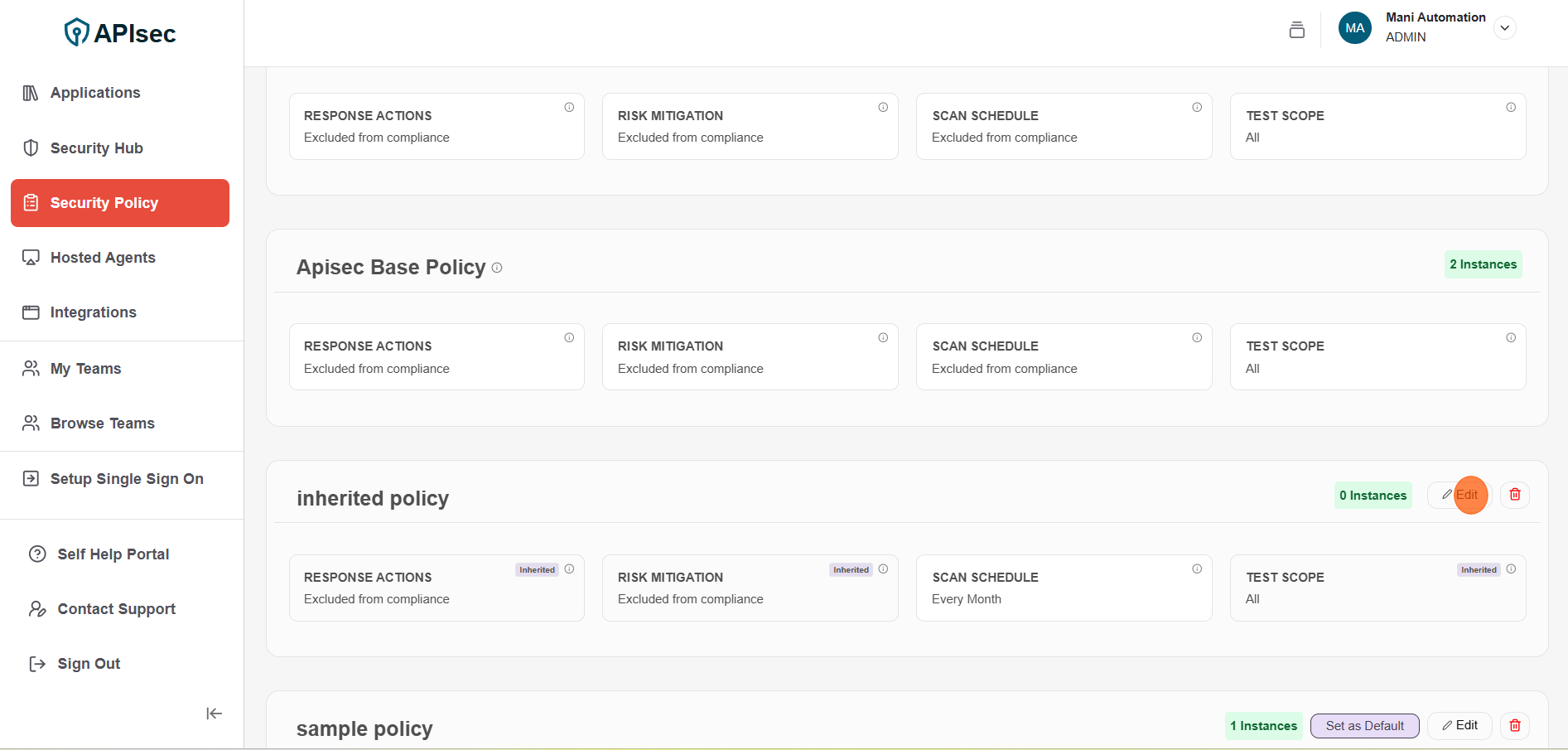Expand the Mani Automation account dropdown
The width and height of the screenshot is (1568, 750).
(x=1504, y=28)
